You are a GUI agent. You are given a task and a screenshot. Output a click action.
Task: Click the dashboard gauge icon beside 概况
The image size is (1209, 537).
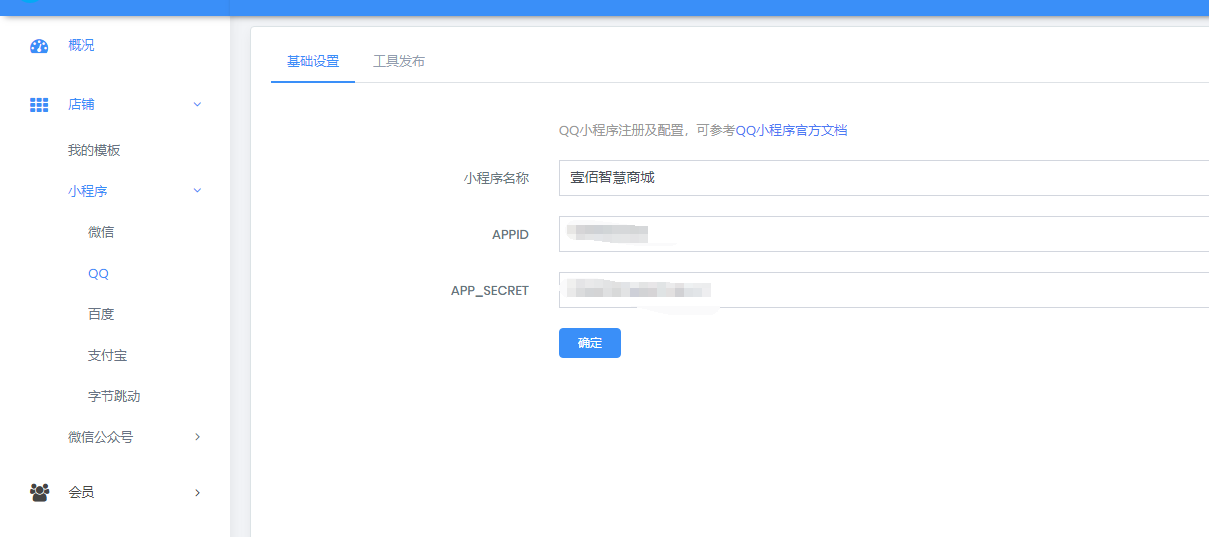[39, 46]
